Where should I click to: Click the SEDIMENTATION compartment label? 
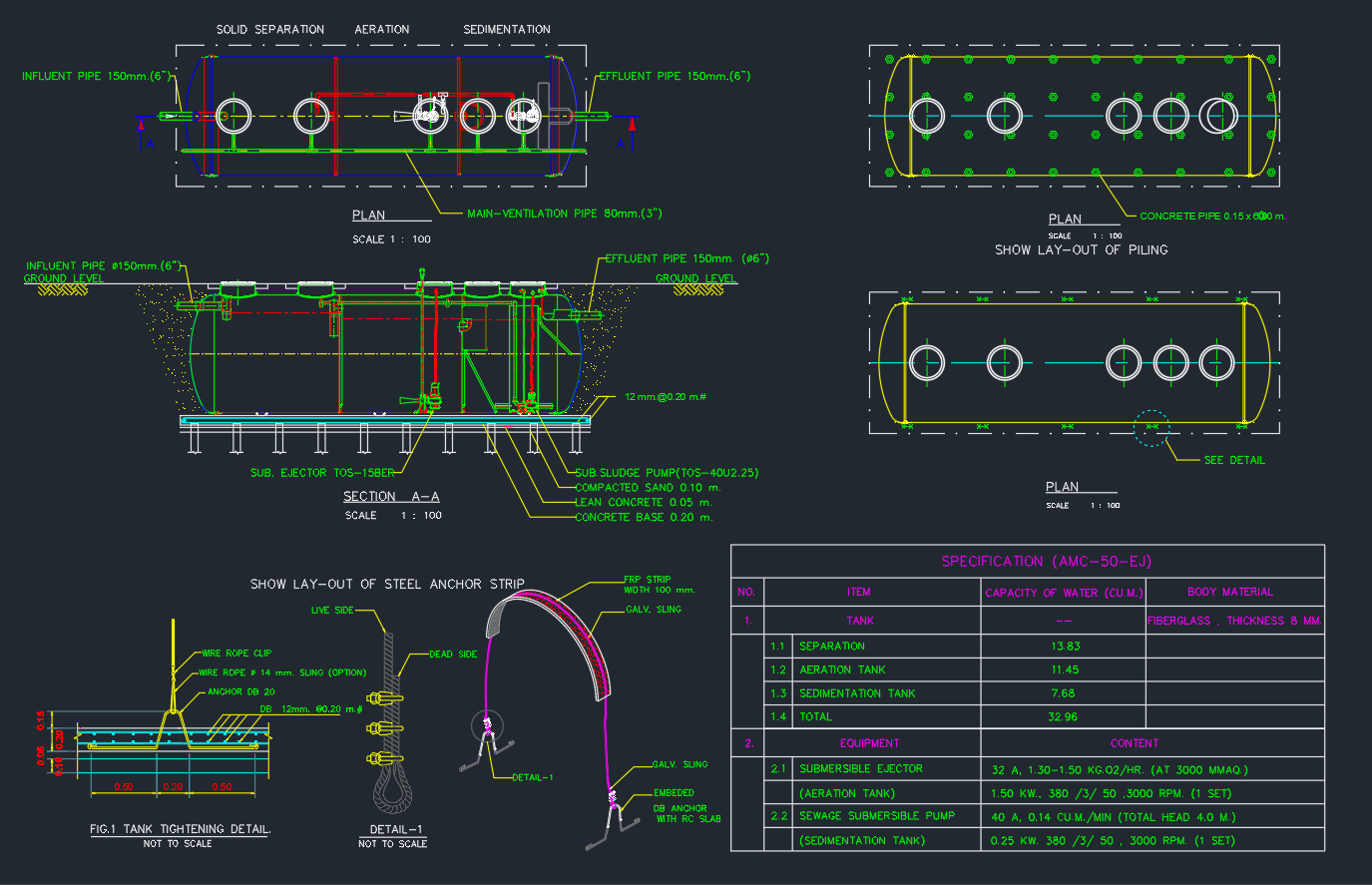tap(507, 30)
